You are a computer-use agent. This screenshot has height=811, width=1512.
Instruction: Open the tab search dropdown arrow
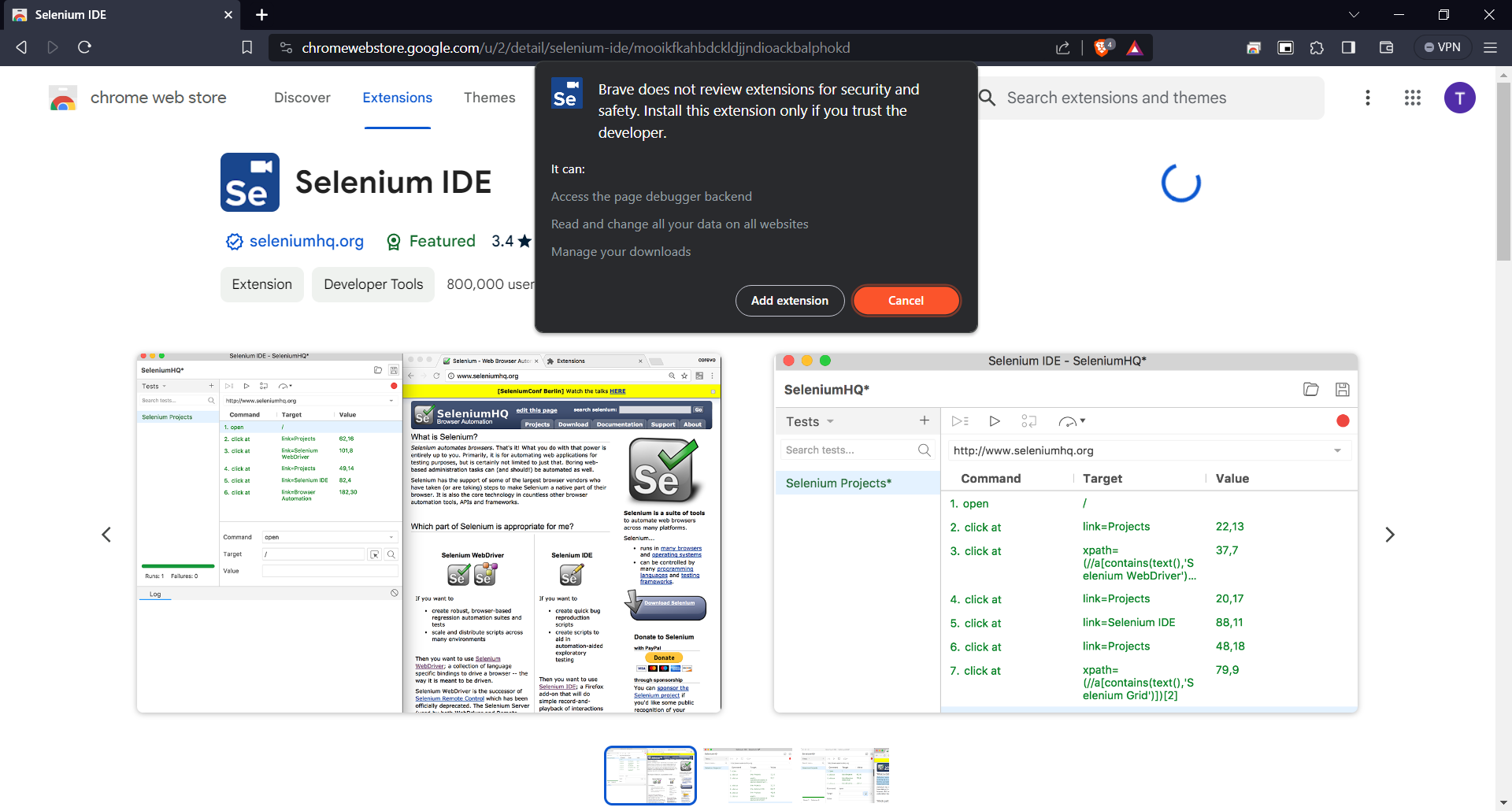pos(1353,14)
